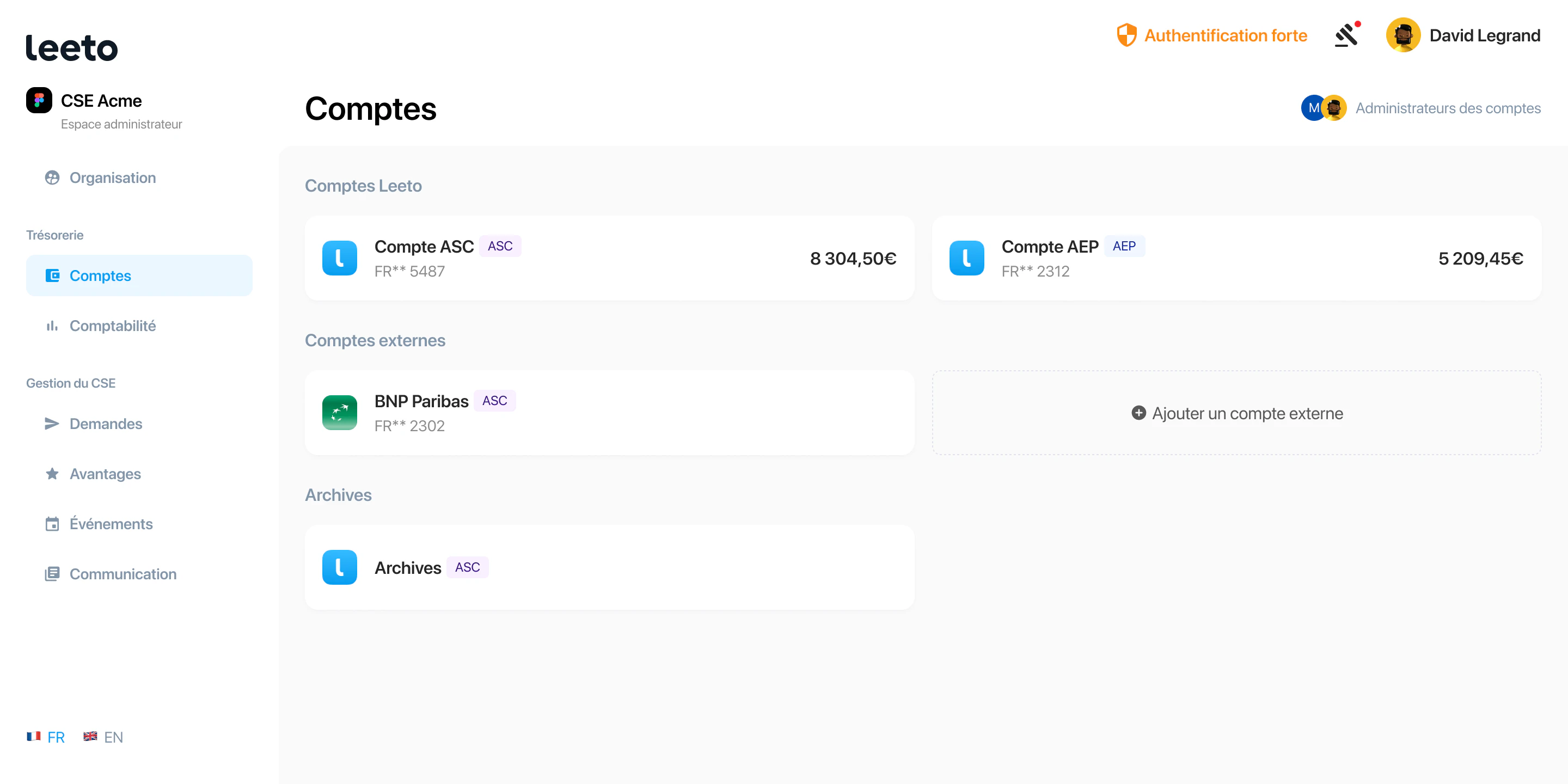
Task: Open the Comptes menu item
Action: point(139,275)
